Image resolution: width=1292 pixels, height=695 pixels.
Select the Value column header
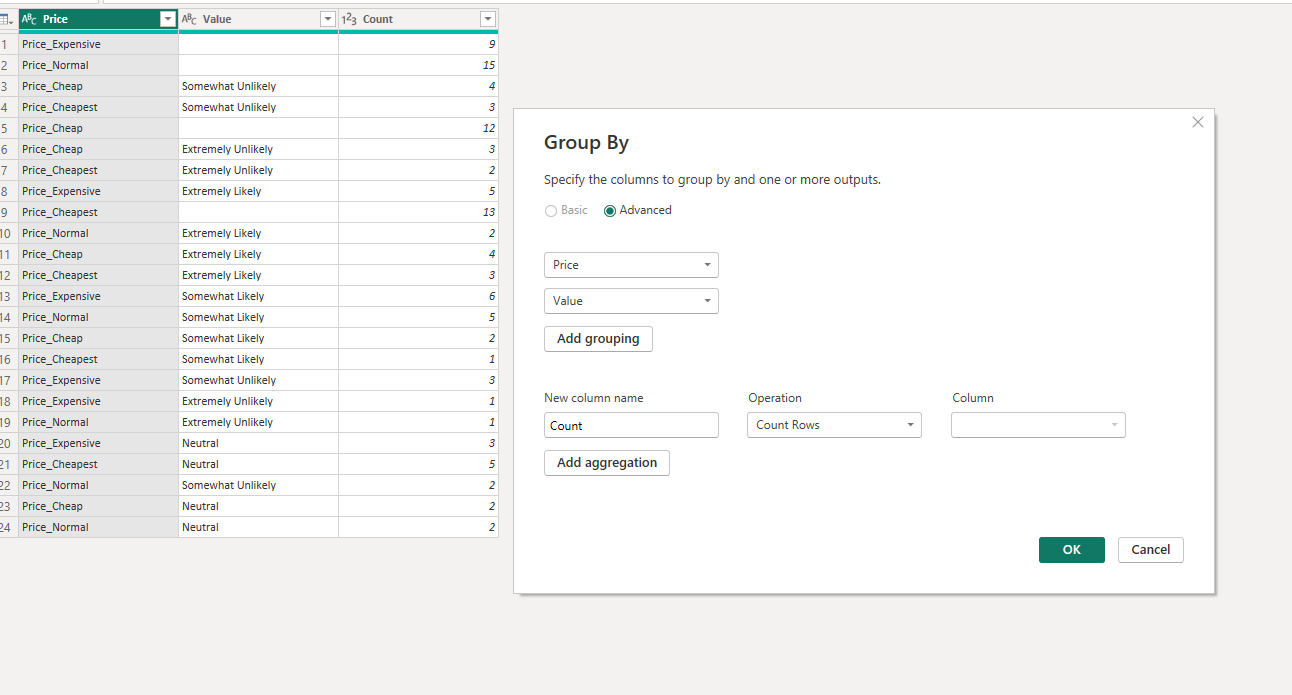[258, 19]
